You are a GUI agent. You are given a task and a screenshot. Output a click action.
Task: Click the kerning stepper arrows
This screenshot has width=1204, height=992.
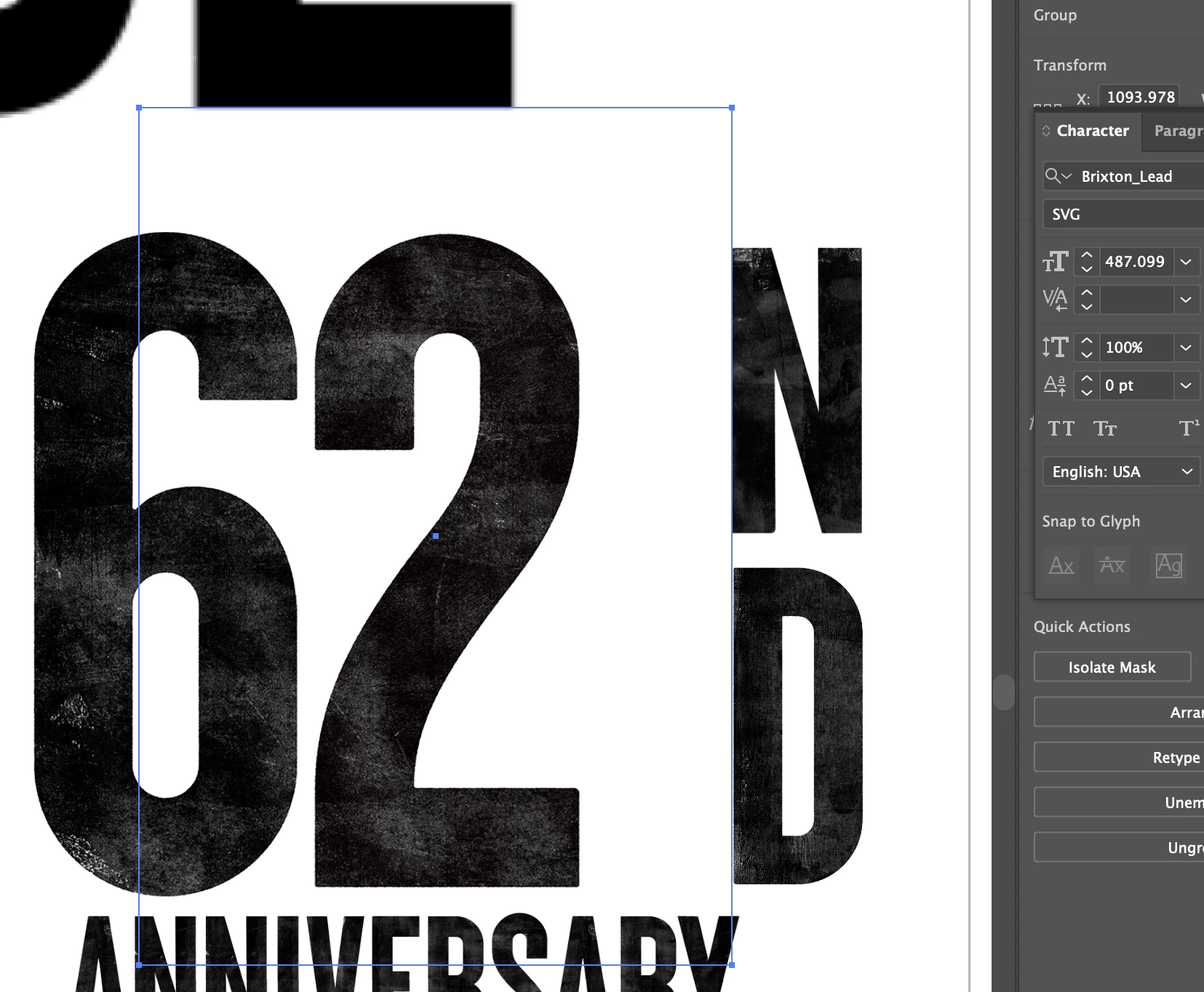[1087, 300]
